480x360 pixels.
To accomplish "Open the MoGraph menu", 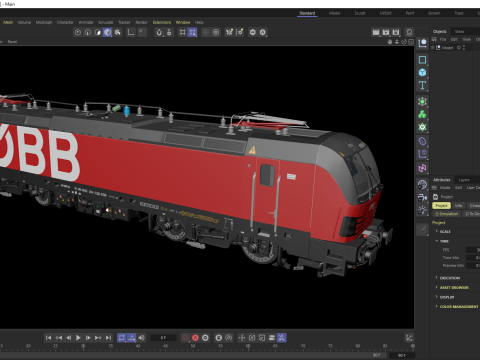I will coord(44,22).
